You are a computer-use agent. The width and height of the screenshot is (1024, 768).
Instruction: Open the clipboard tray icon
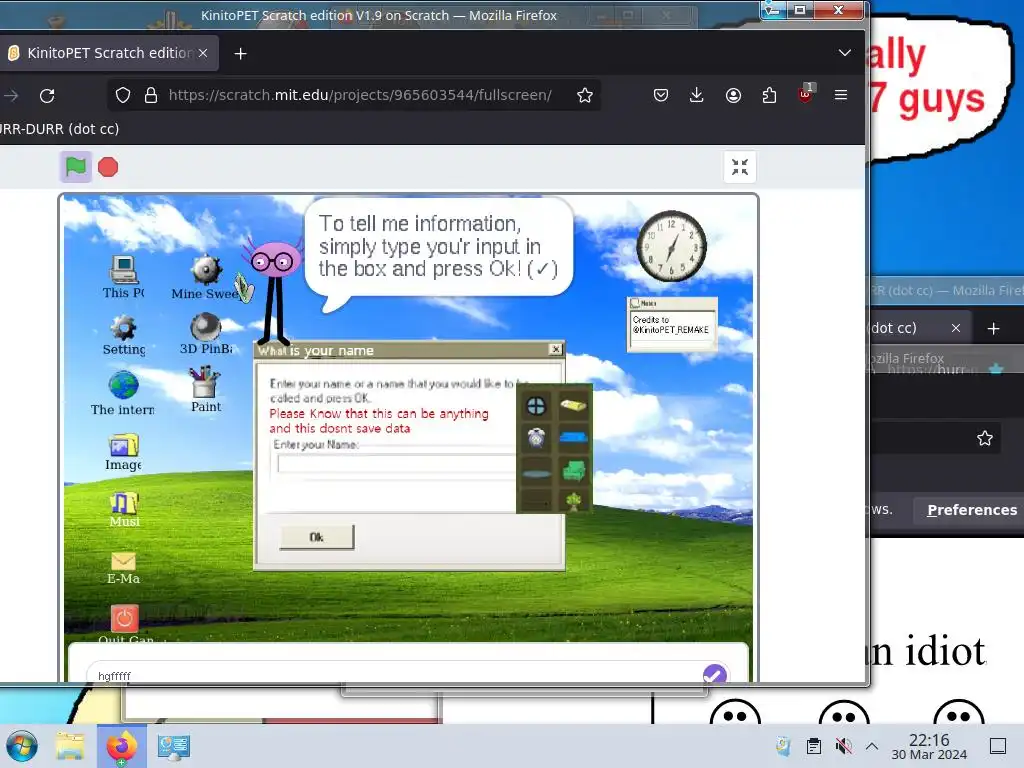tap(814, 746)
